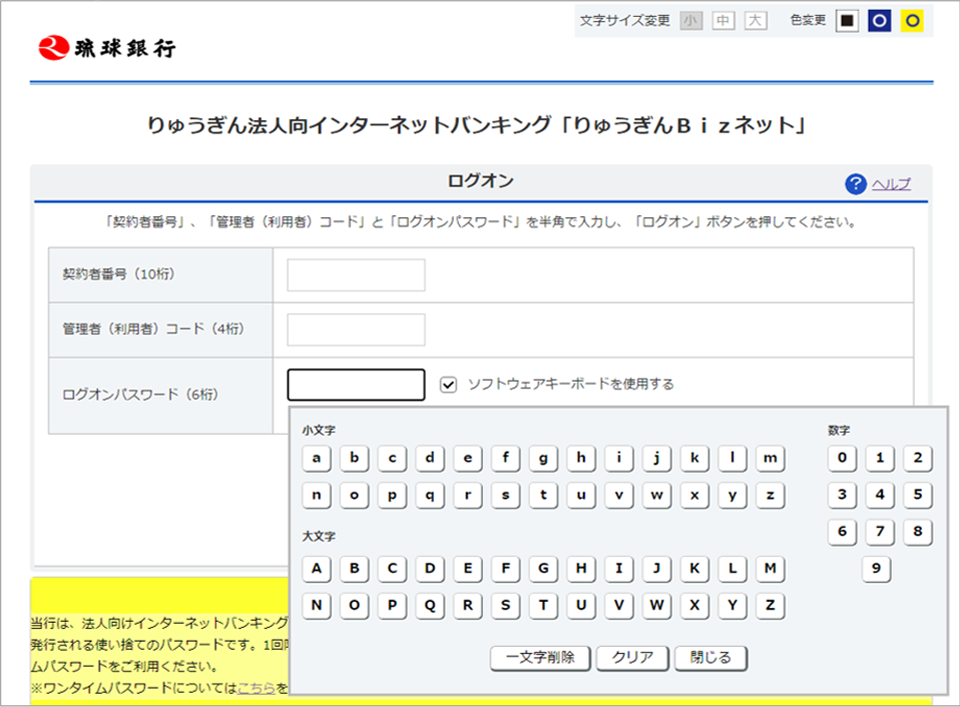Tap number key 2 on software keyboard
The image size is (960, 707).
tap(918, 458)
